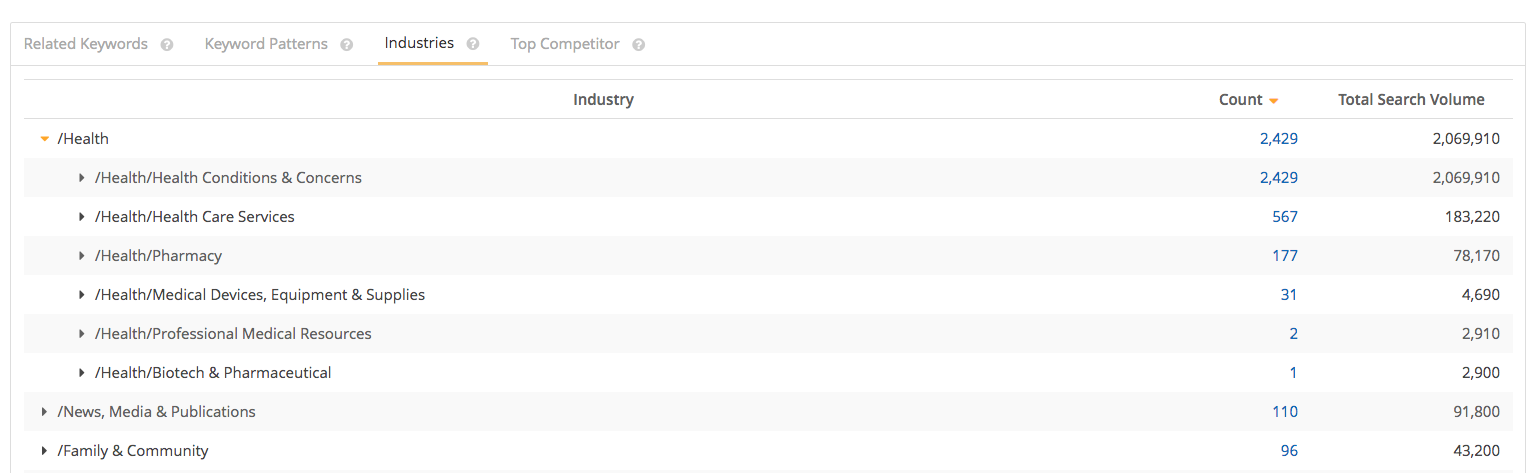Expand /News, Media & Publications row
This screenshot has height=473, width=1534.
[x=44, y=412]
